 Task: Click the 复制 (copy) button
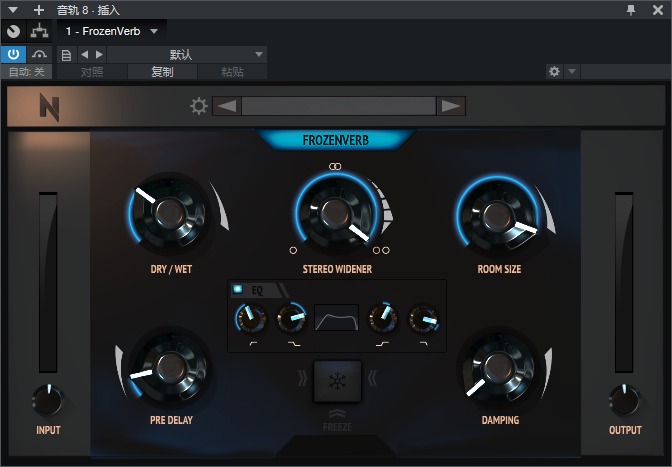coord(162,72)
